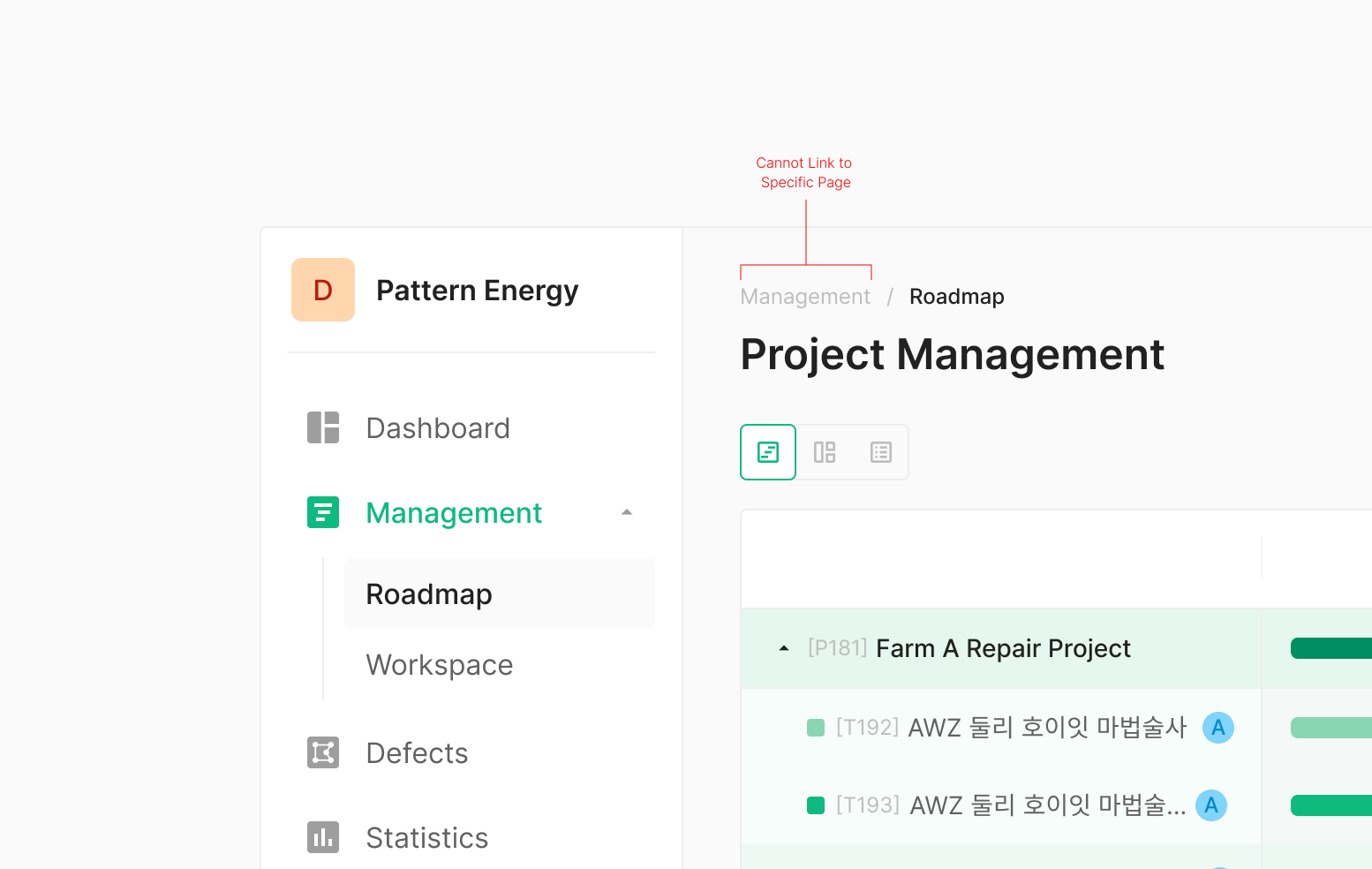
Task: Open the Roadmap submenu item
Action: point(429,594)
